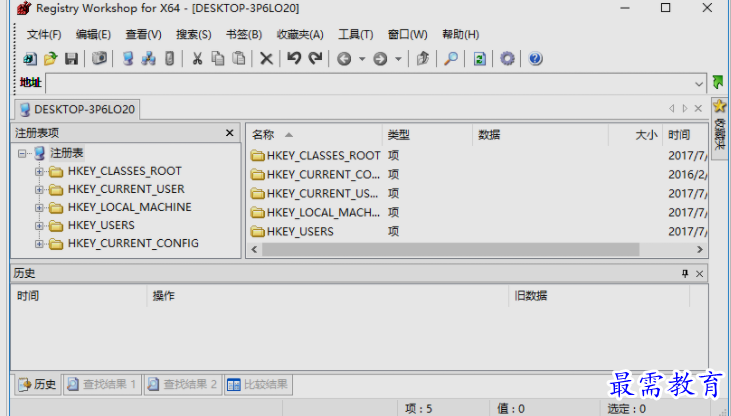Click the Redo arrow icon
The height and width of the screenshot is (416, 731).
click(316, 58)
